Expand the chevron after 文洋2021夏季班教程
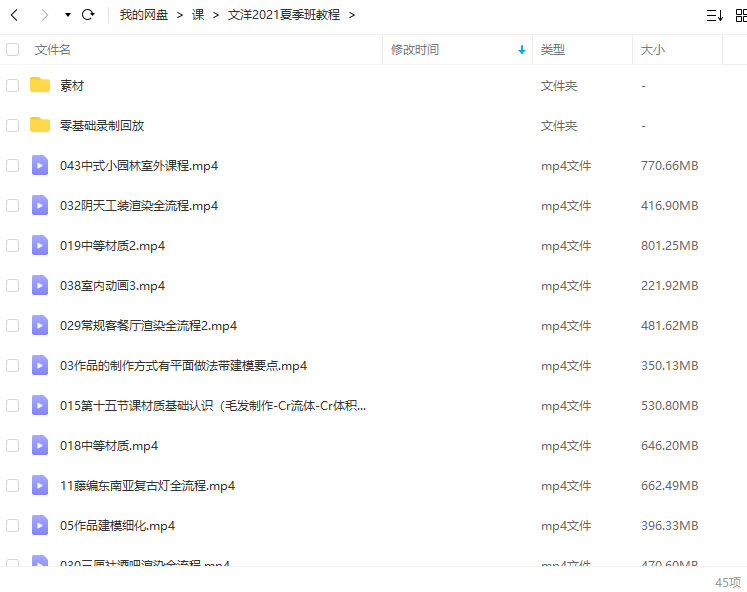 click(352, 15)
